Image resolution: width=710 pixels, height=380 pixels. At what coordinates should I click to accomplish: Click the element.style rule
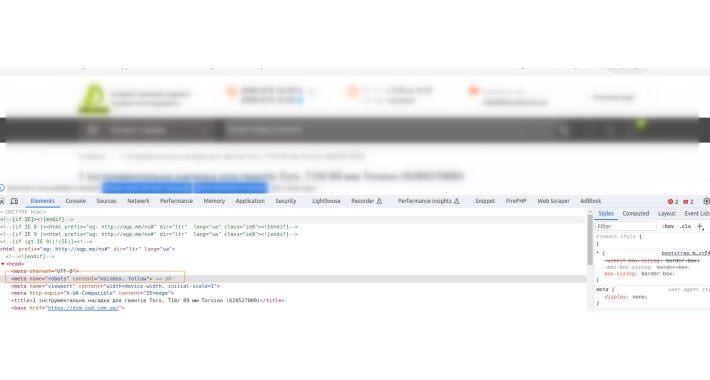pos(619,237)
